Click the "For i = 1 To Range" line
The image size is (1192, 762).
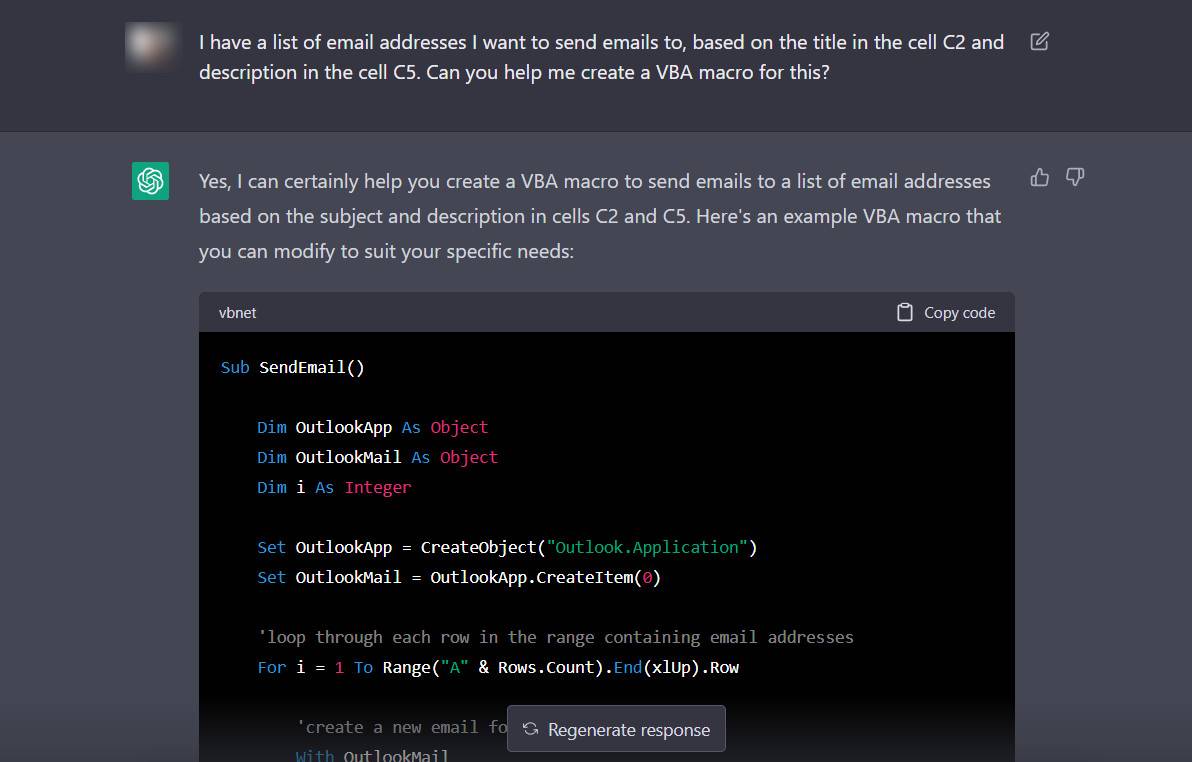point(498,667)
